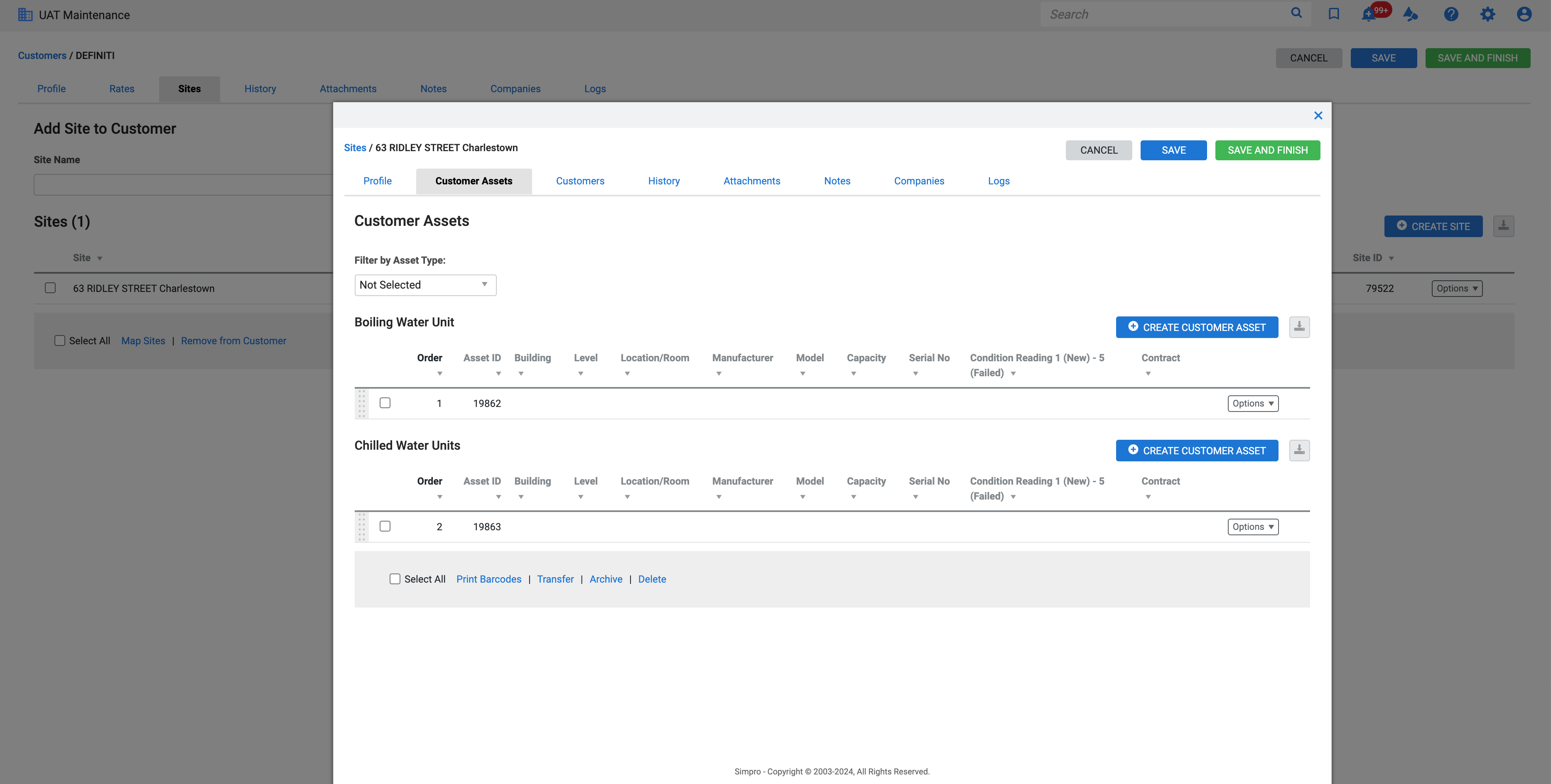
Task: Click download icon beside Create Site button
Action: [1503, 226]
